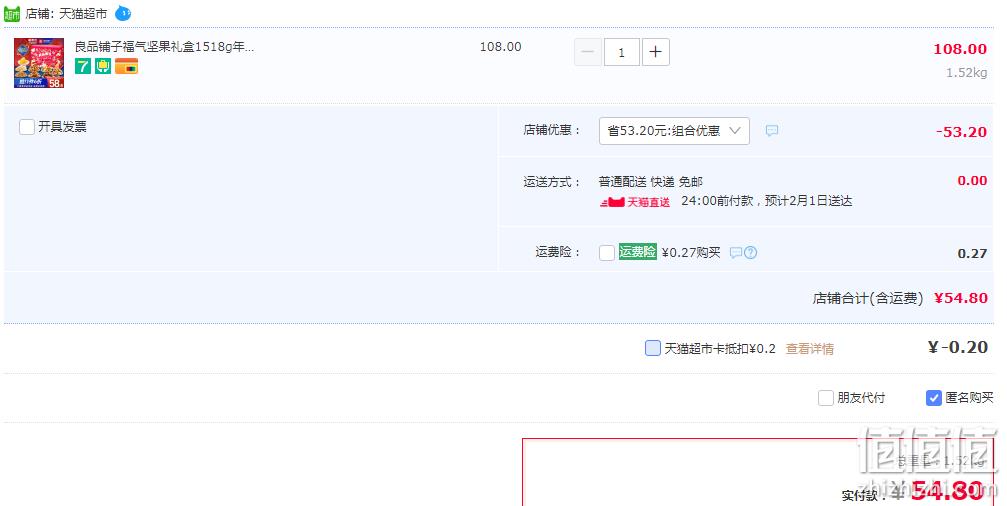The image size is (1007, 506).
Task: Increase quantity with the plus button
Action: [655, 52]
